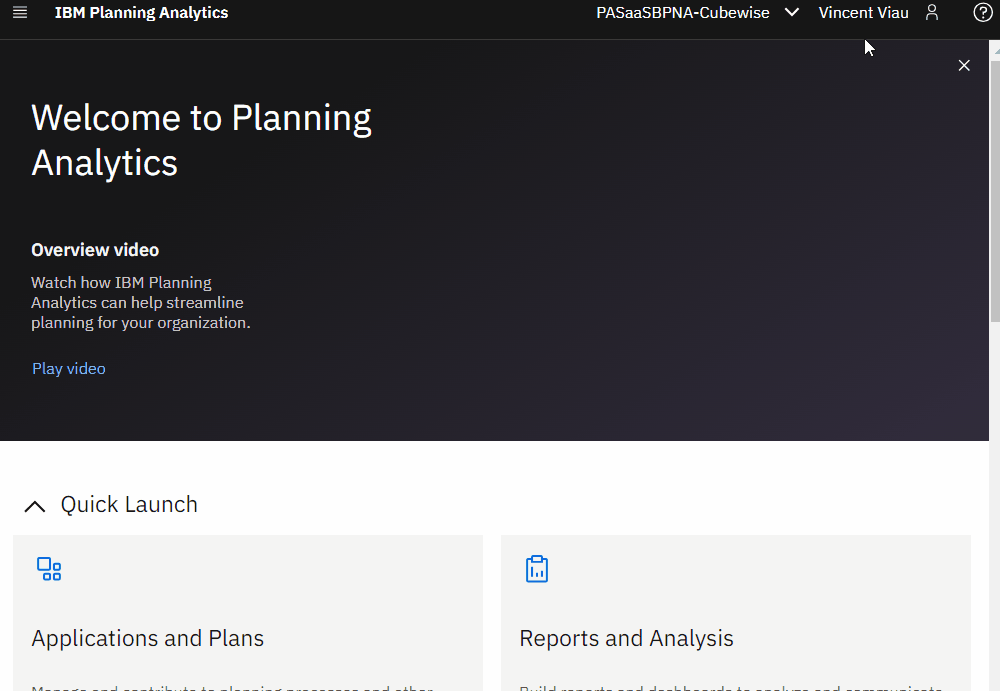Open the hamburger navigation menu
The width and height of the screenshot is (1000, 691).
tap(20, 13)
